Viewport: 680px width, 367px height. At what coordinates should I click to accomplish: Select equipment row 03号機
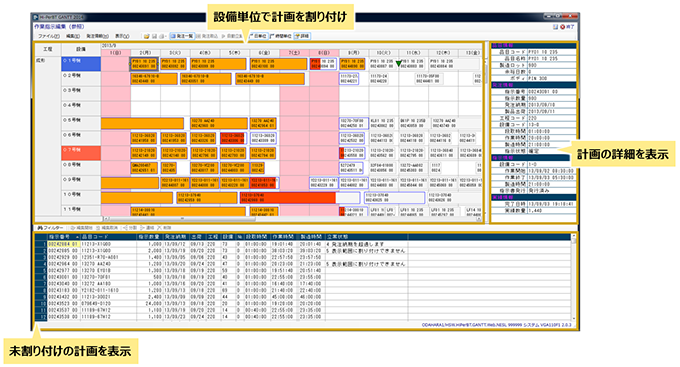pos(81,94)
